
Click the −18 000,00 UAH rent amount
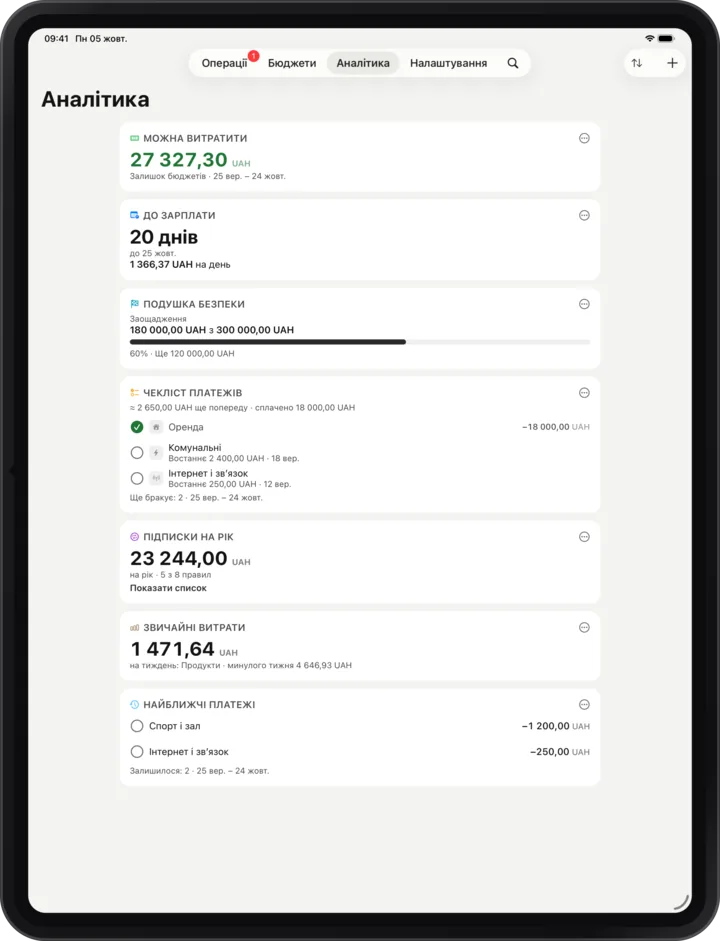(556, 427)
